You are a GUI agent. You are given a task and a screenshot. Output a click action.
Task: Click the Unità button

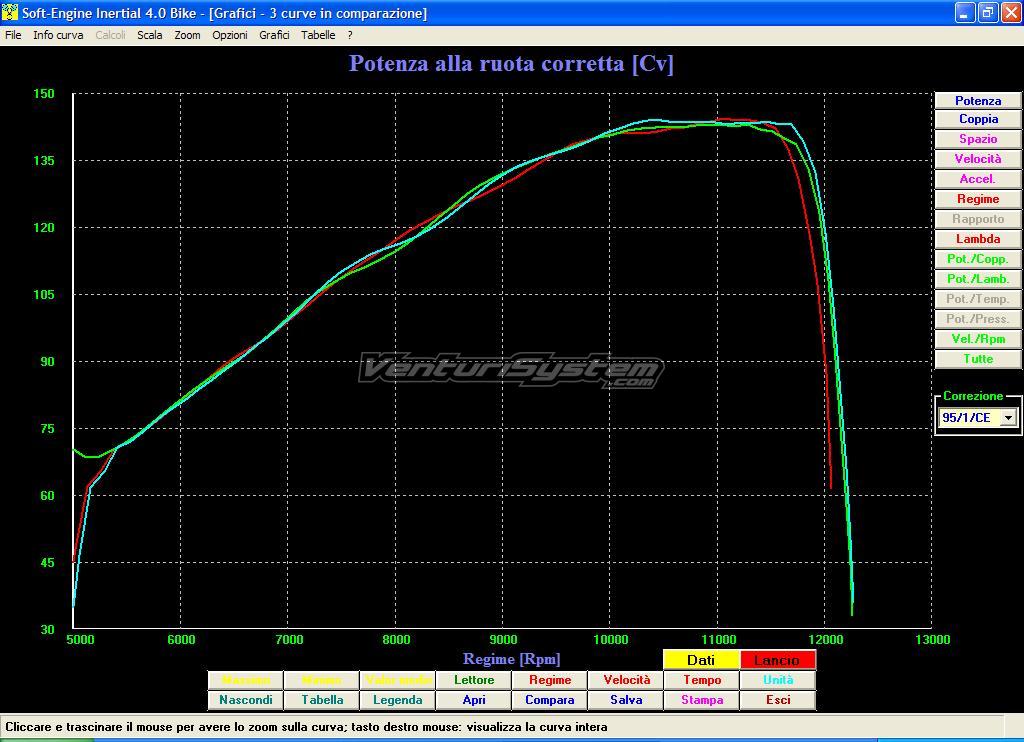pyautogui.click(x=778, y=680)
